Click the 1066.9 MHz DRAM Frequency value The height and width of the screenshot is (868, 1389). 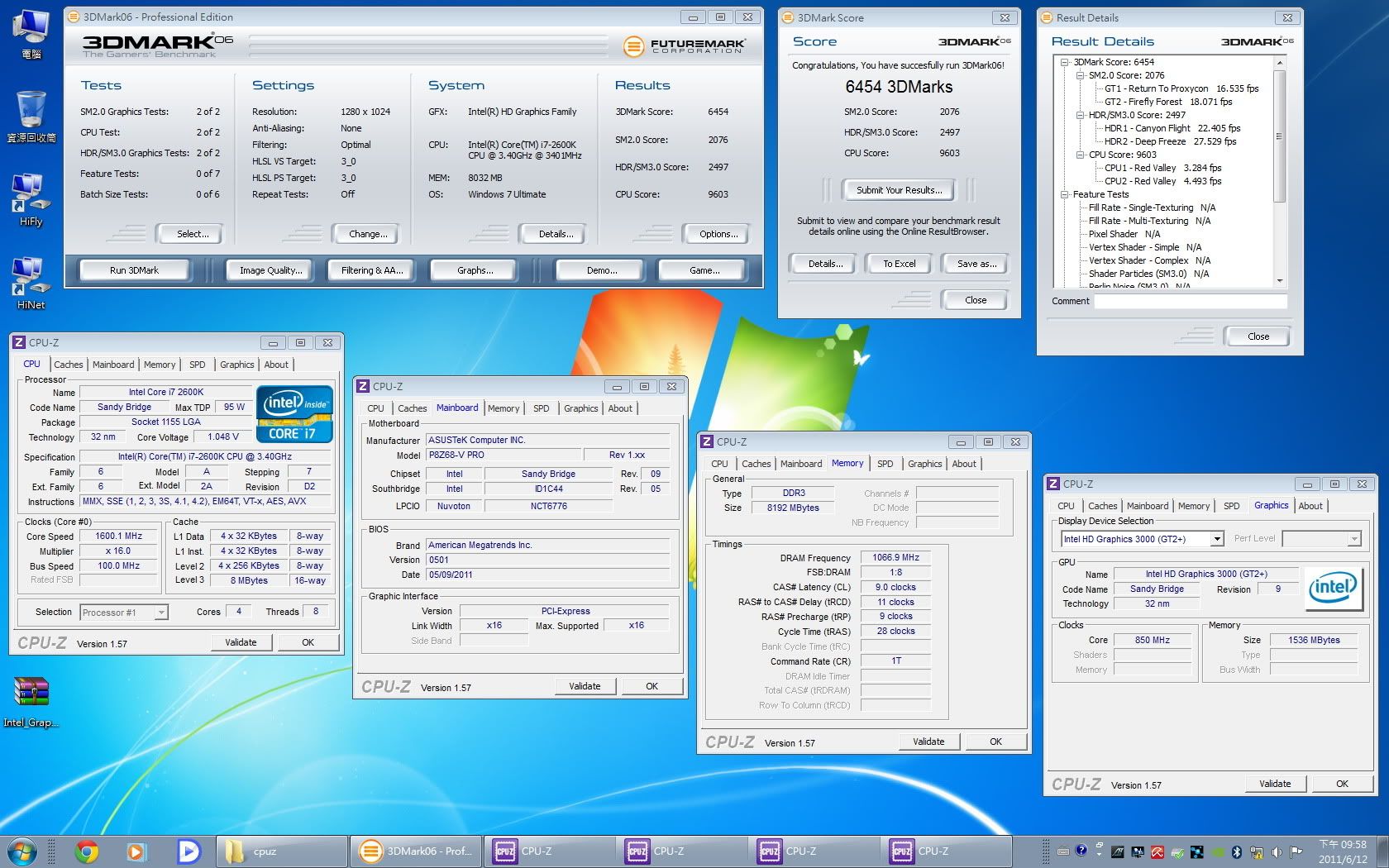(895, 558)
